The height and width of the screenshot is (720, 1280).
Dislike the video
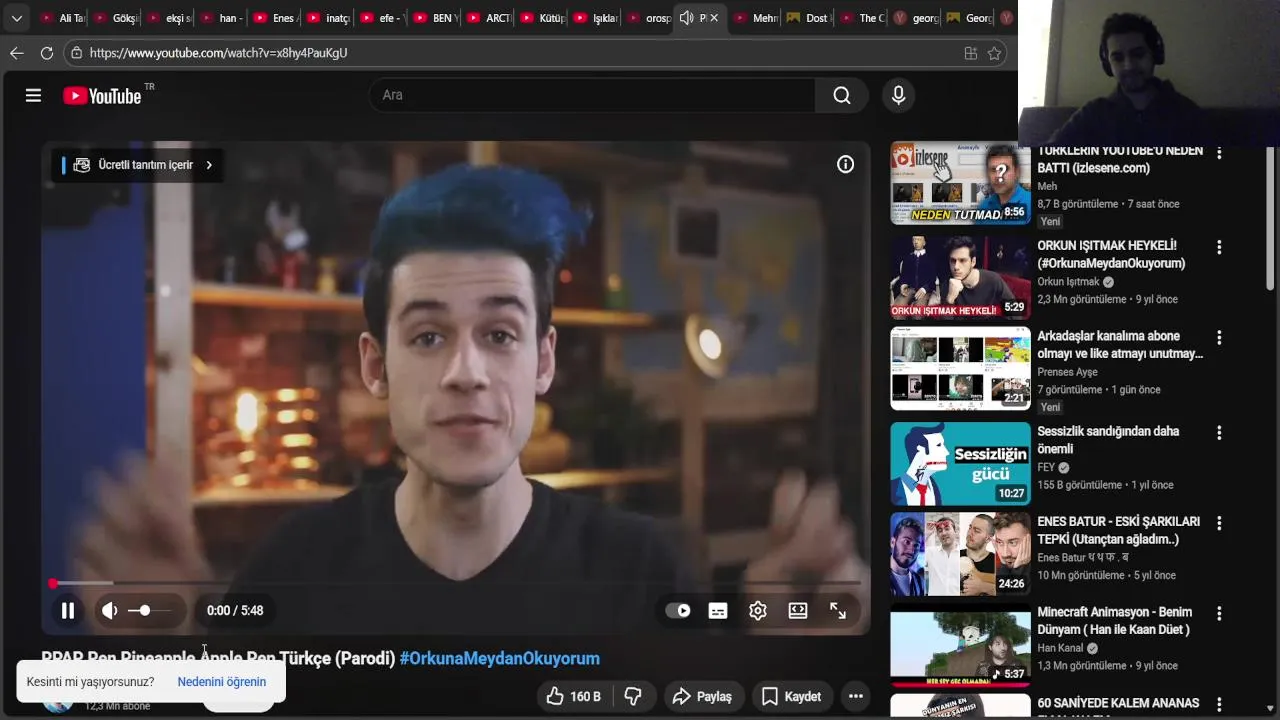[633, 696]
